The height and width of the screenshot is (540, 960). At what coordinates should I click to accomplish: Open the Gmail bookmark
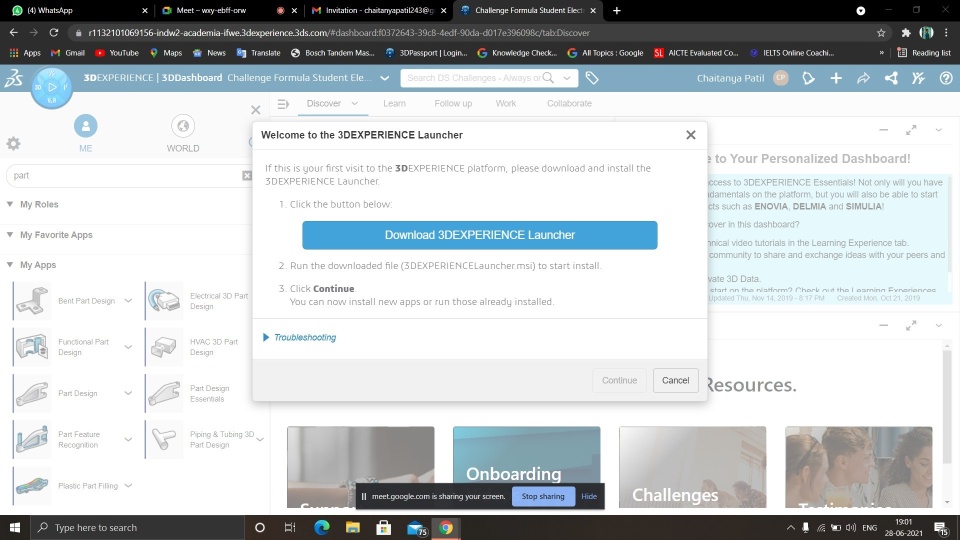(x=68, y=53)
